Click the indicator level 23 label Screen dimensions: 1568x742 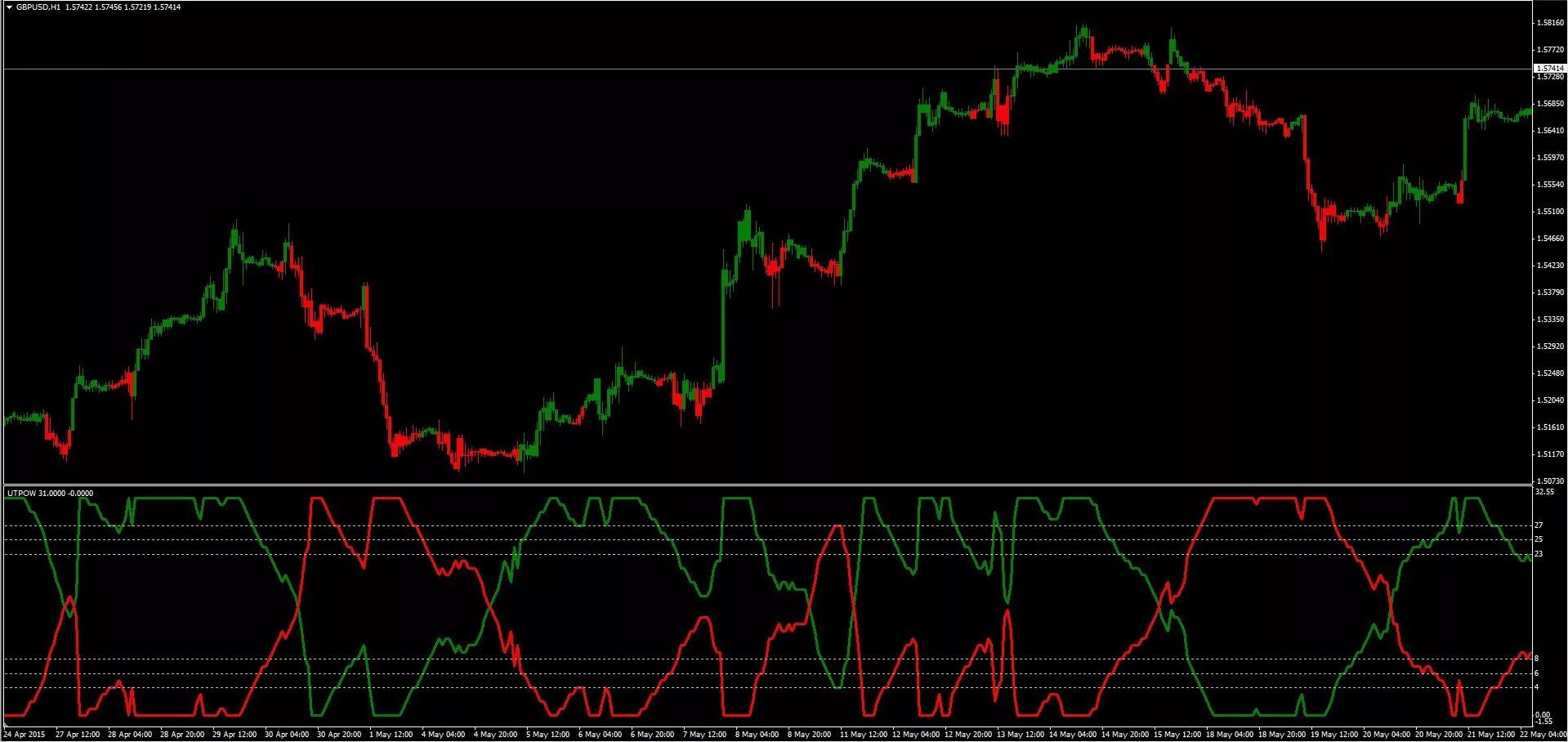click(1539, 554)
